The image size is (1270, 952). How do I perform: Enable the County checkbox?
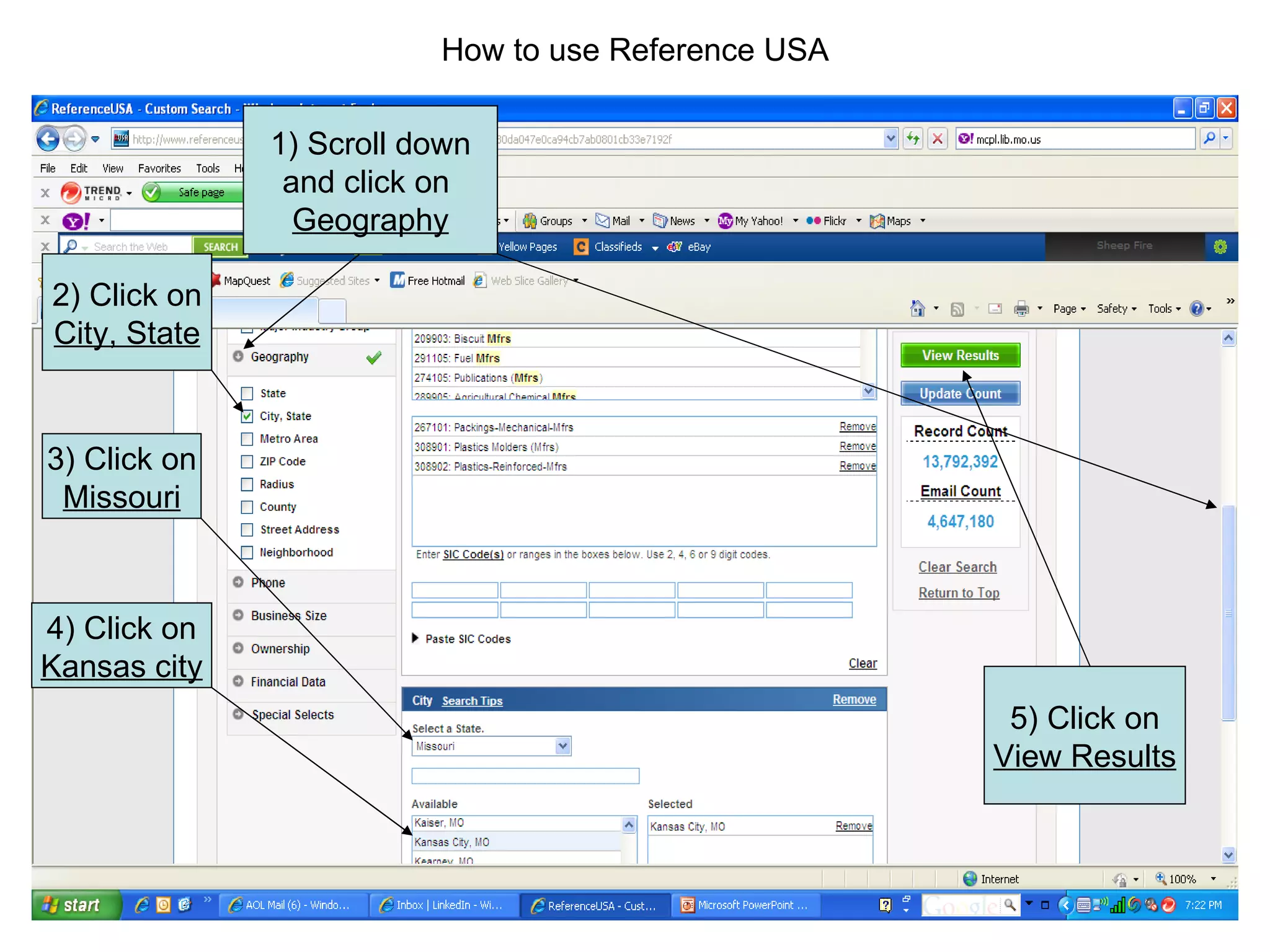point(247,507)
